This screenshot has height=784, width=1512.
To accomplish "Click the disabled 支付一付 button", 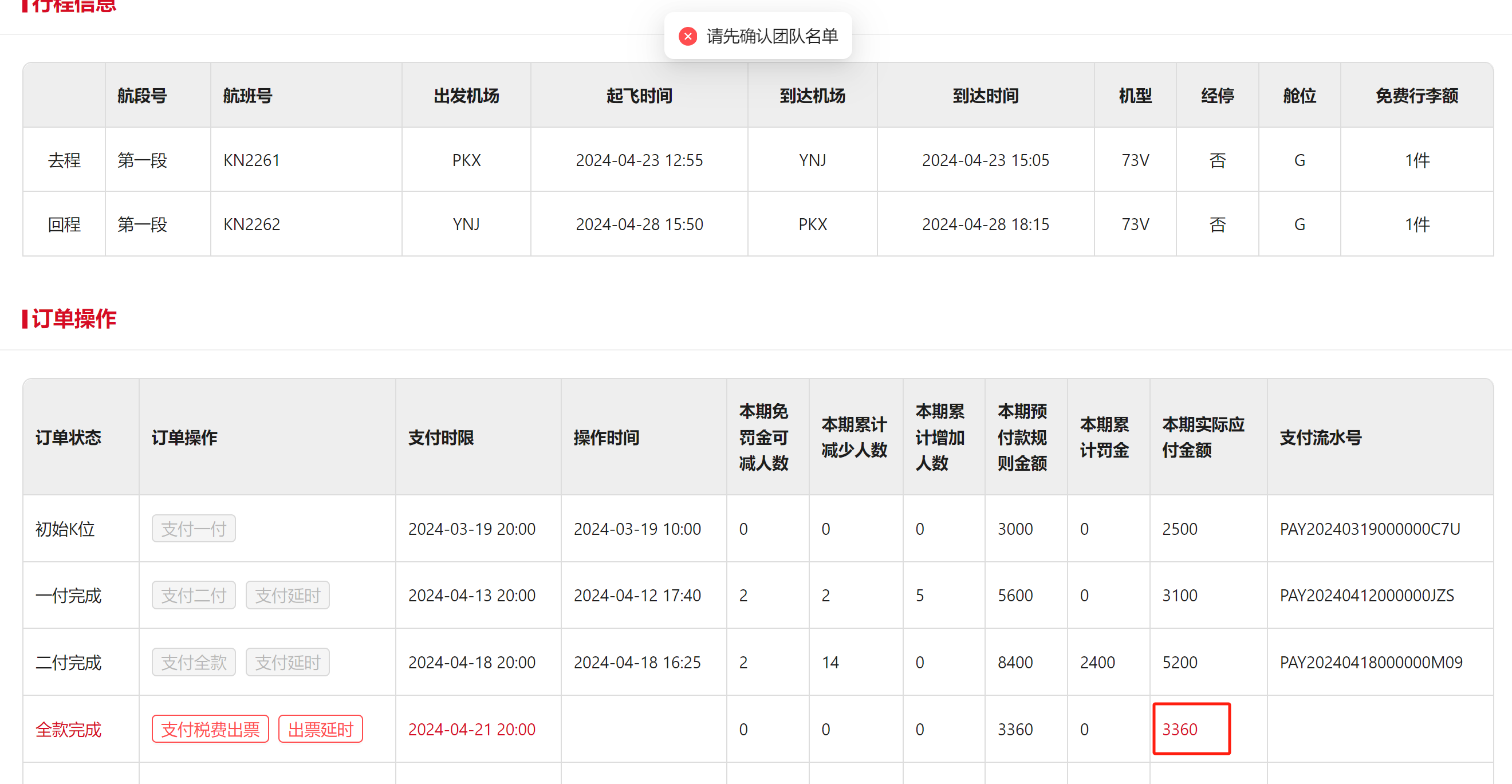I will point(194,529).
